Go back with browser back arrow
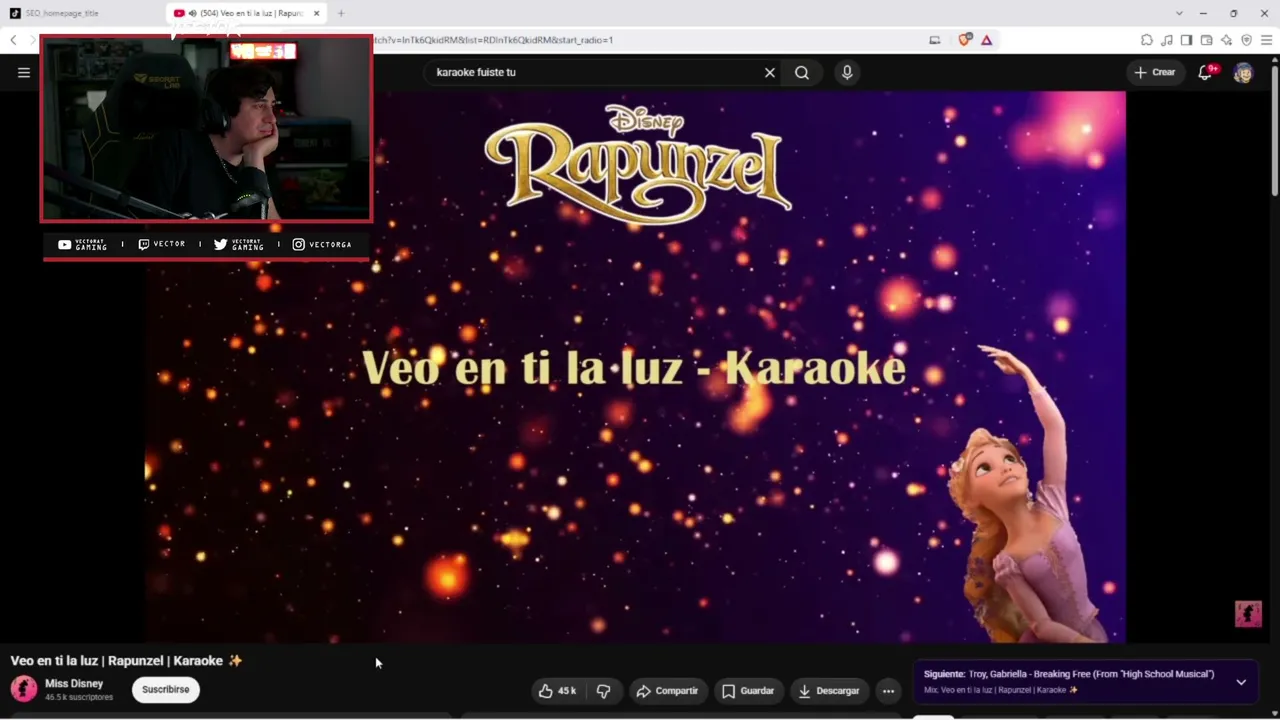1280x720 pixels. click(13, 40)
